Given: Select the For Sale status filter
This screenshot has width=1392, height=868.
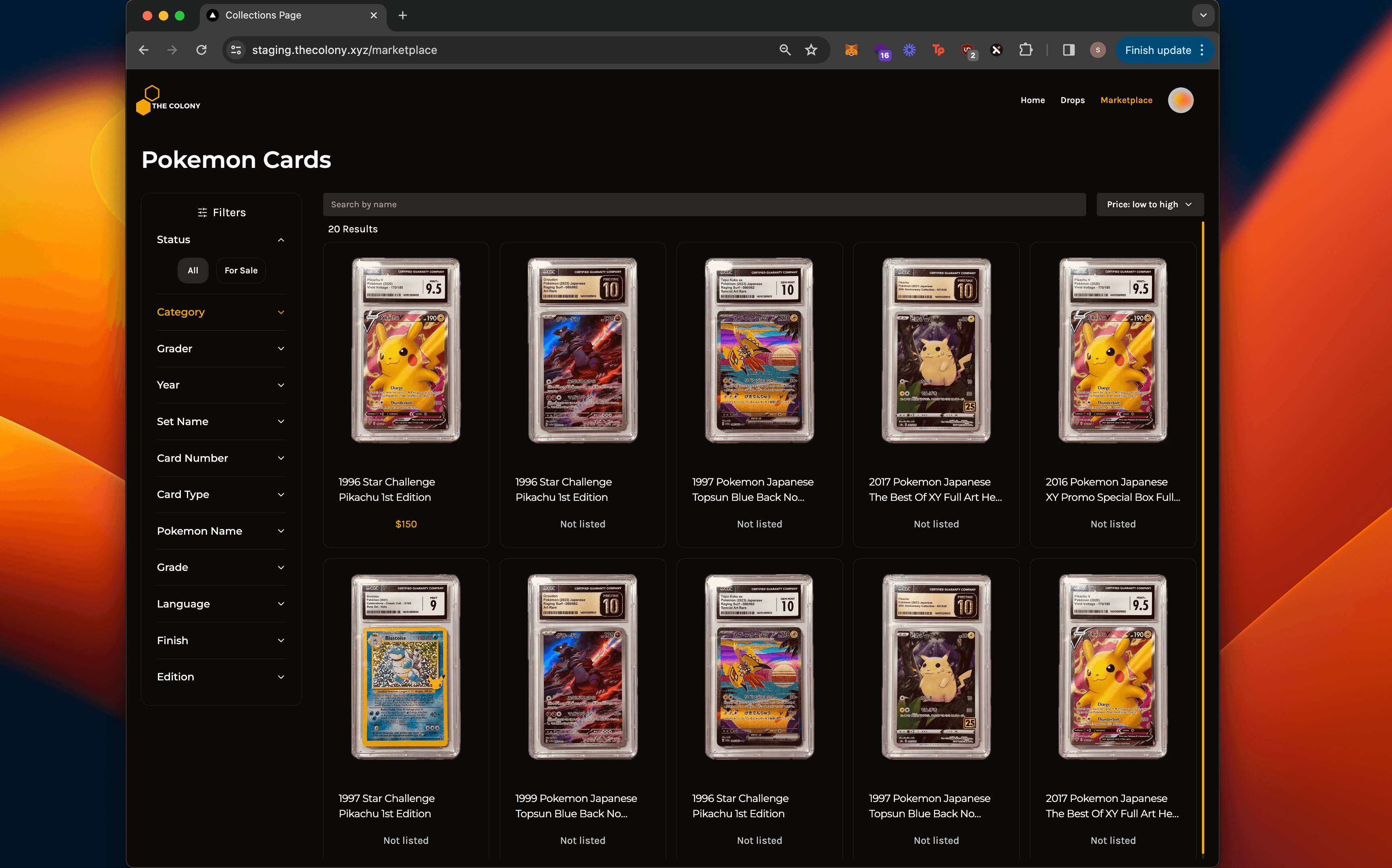Looking at the screenshot, I should pos(241,271).
